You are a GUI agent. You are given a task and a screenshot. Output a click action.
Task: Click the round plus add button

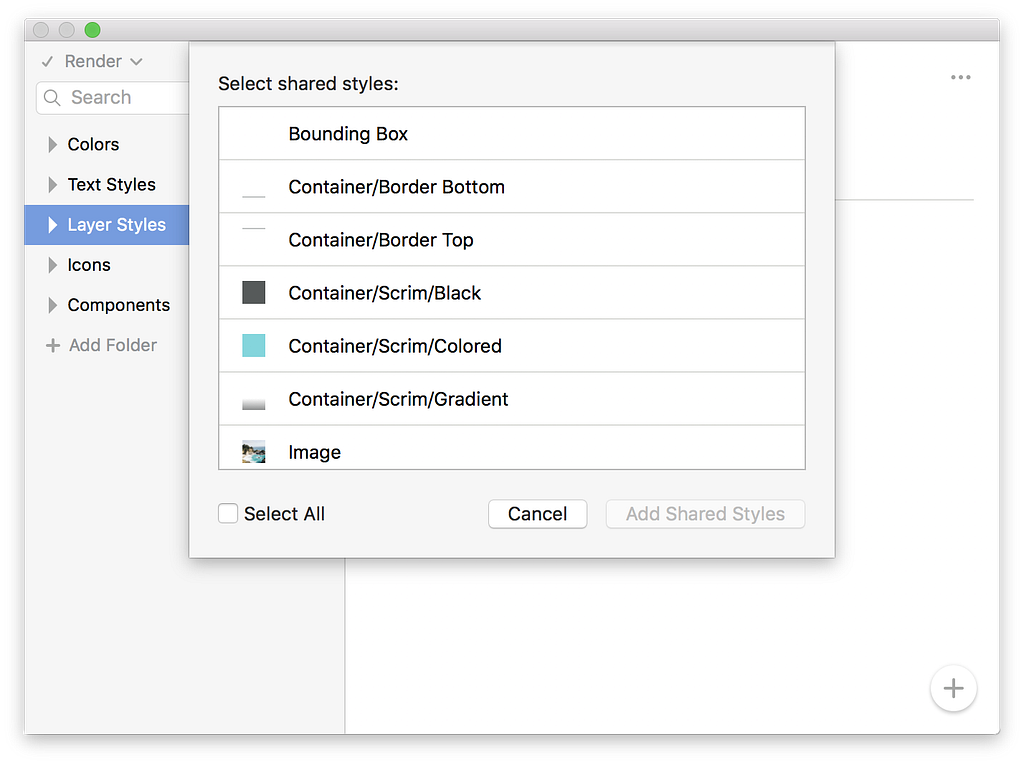(953, 688)
